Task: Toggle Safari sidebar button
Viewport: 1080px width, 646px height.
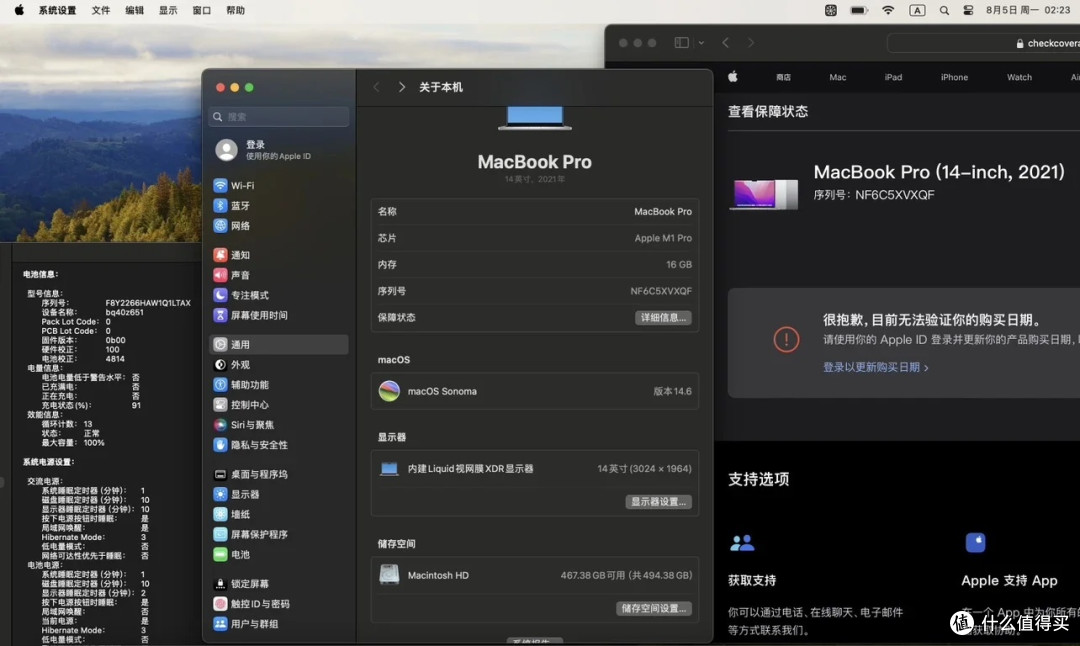Action: coord(681,43)
